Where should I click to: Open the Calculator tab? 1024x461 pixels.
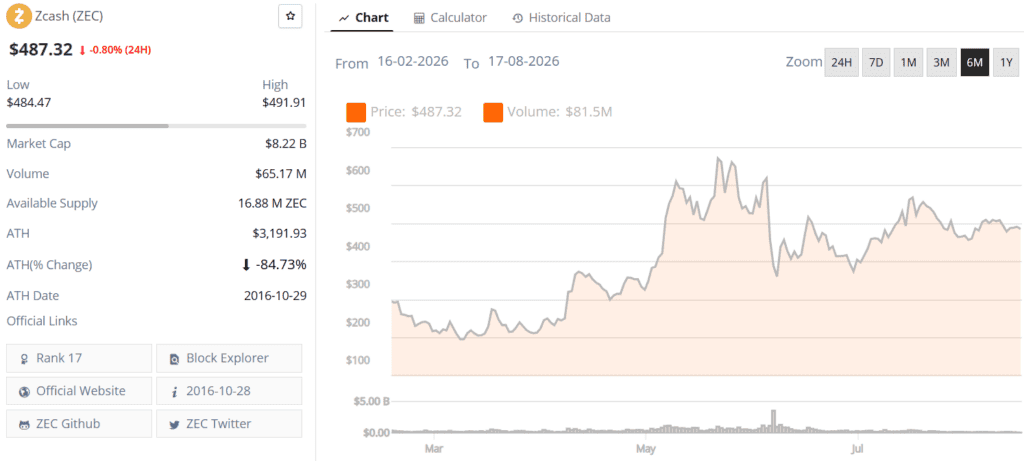coord(451,18)
